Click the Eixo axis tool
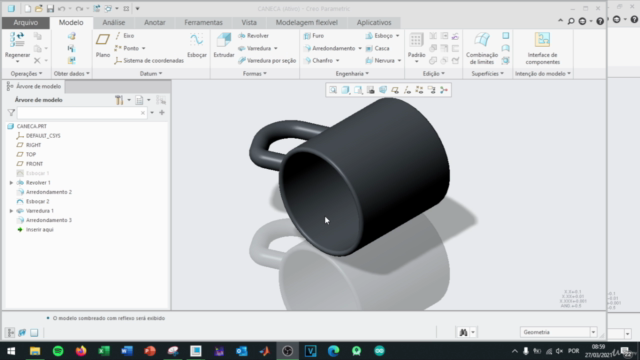 coord(124,36)
